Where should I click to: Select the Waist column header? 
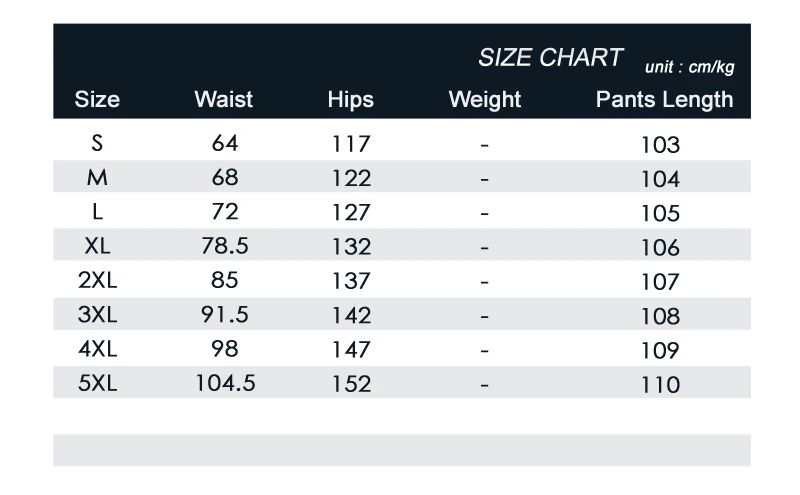224,99
